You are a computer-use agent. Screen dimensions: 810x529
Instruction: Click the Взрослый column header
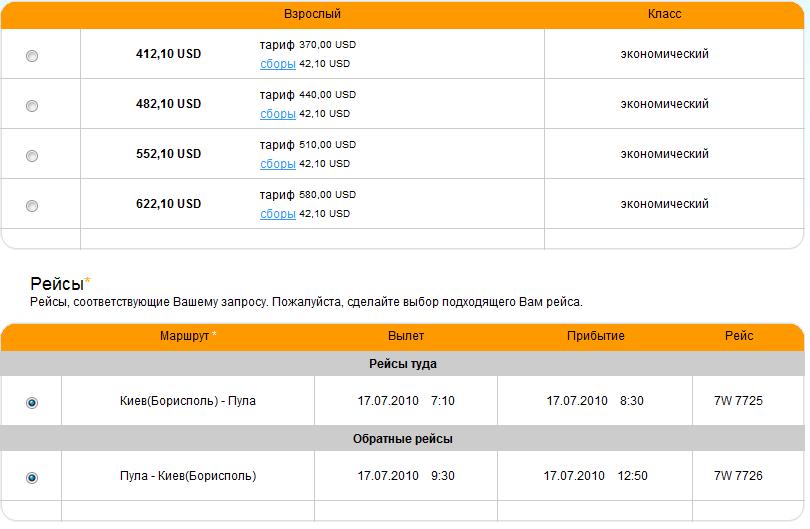pos(312,14)
